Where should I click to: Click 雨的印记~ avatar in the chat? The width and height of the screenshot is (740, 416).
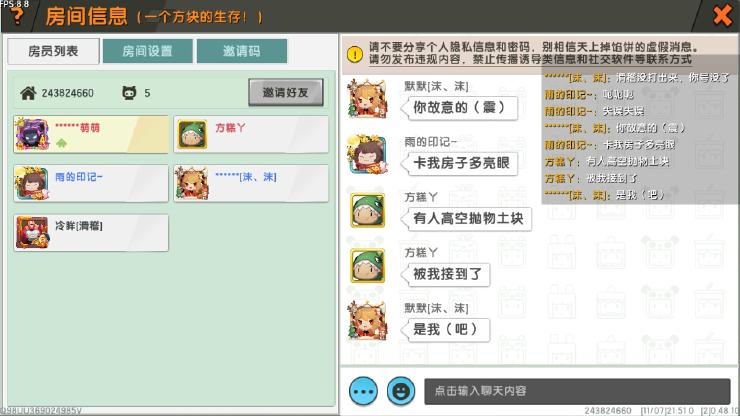pyautogui.click(x=367, y=154)
